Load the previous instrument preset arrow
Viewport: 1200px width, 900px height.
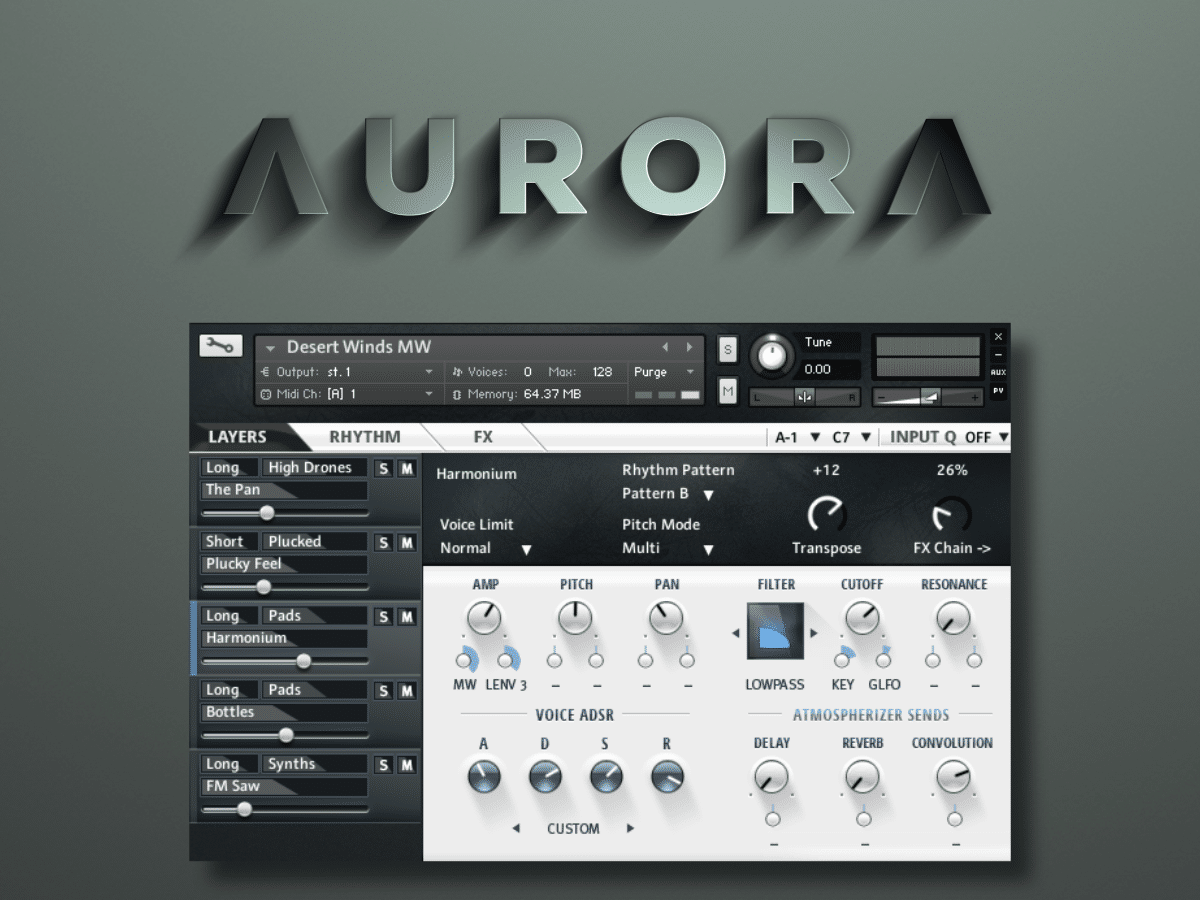coord(666,347)
